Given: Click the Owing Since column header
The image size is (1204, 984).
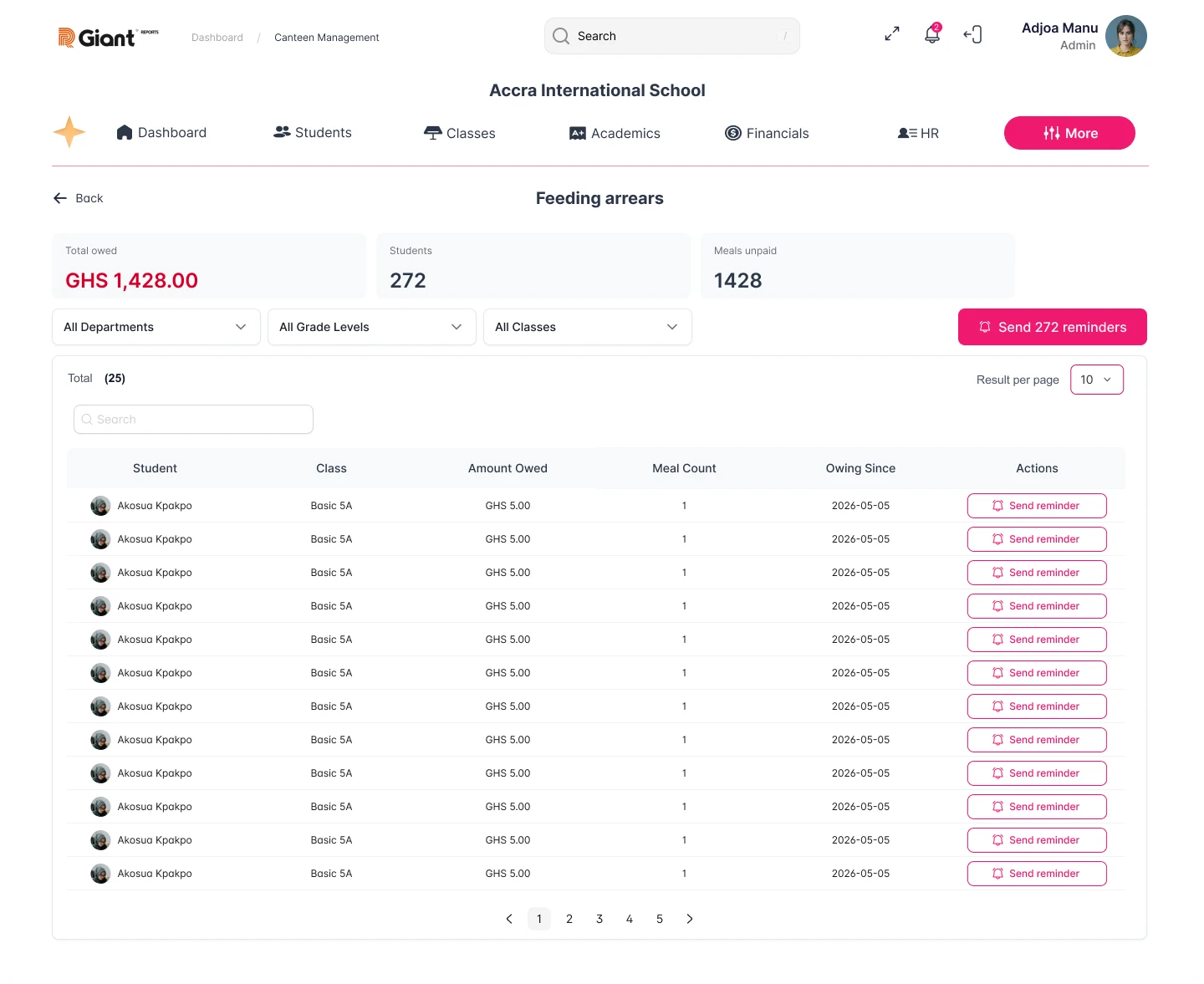Looking at the screenshot, I should [860, 468].
